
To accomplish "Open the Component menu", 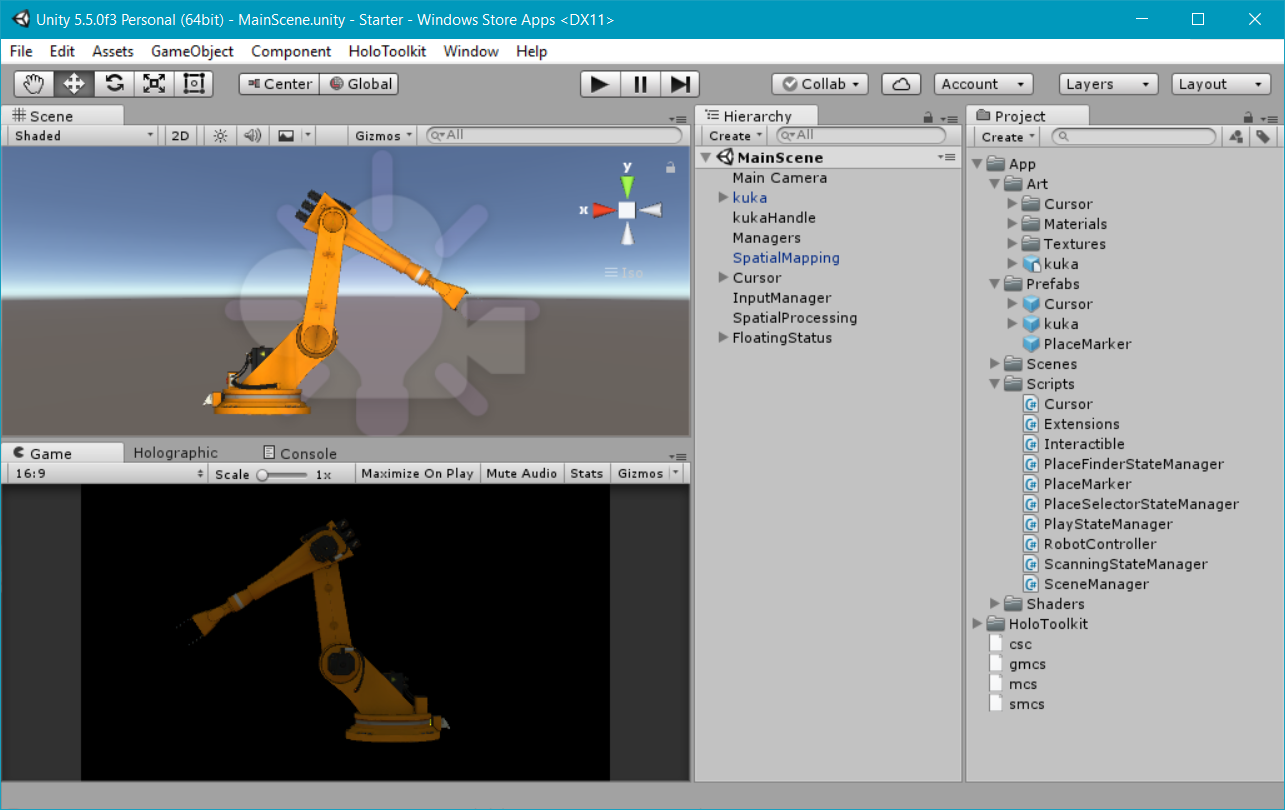I will point(291,51).
